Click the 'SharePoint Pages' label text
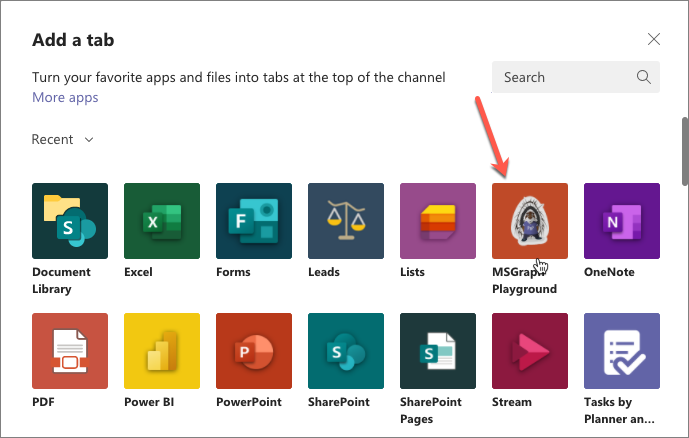689x438 pixels. tap(431, 410)
